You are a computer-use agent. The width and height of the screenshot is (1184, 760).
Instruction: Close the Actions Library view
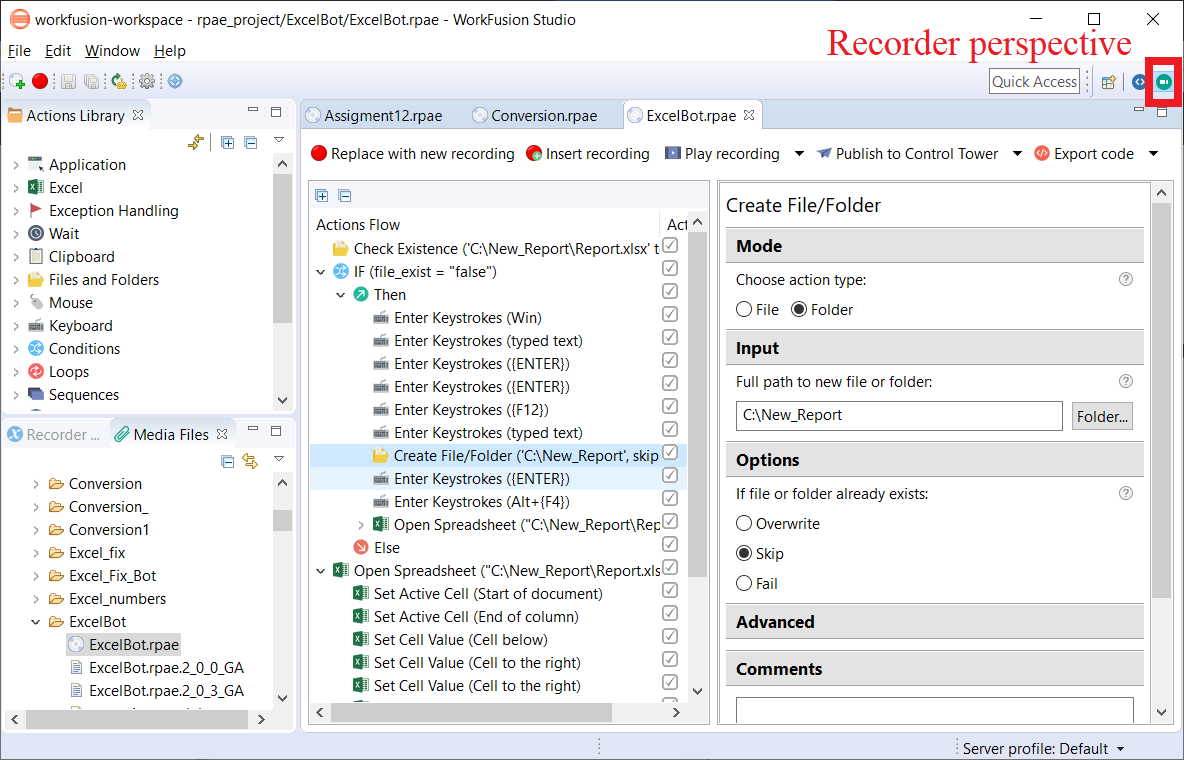pos(137,115)
